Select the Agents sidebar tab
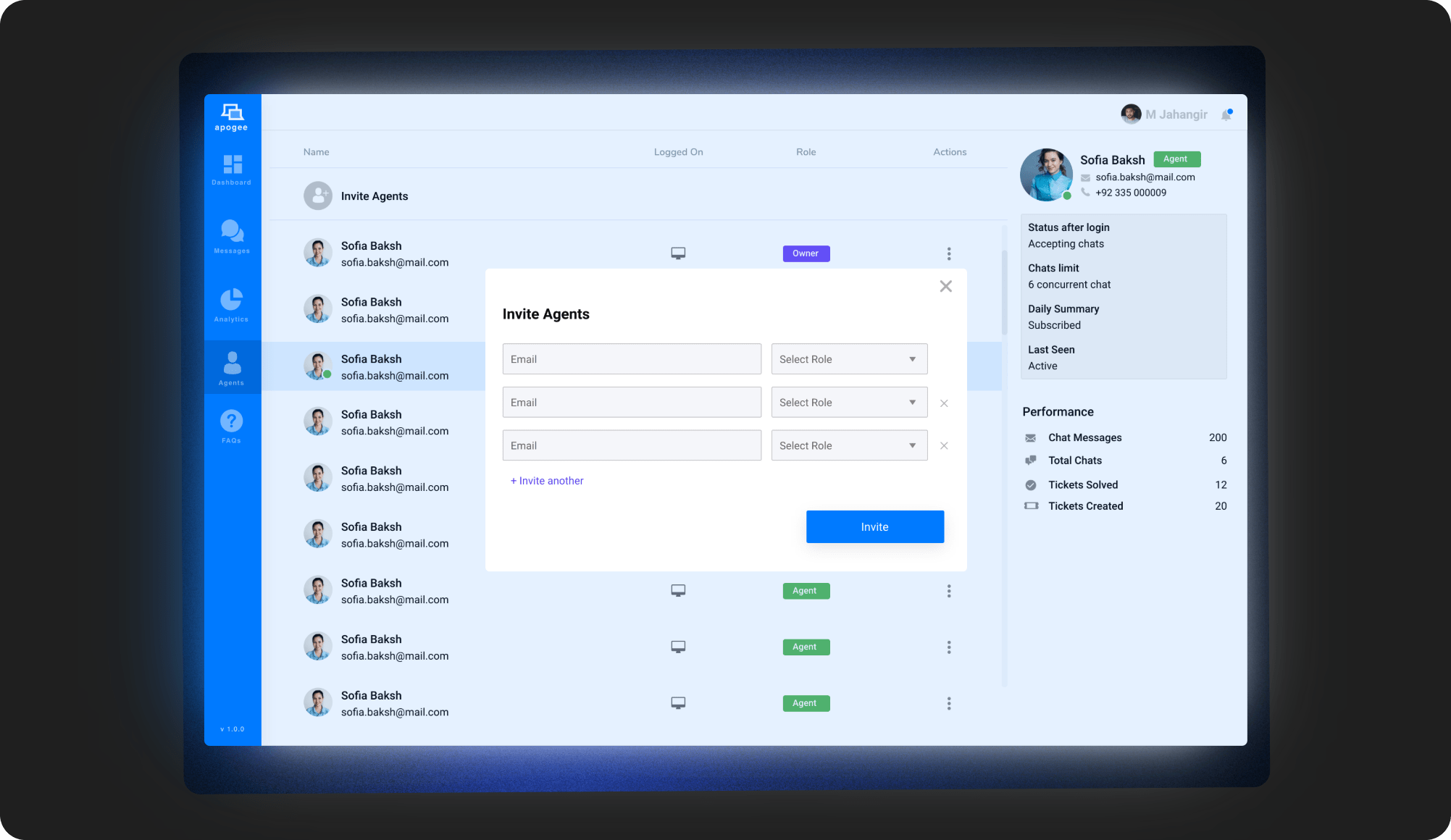The image size is (1451, 840). (232, 367)
